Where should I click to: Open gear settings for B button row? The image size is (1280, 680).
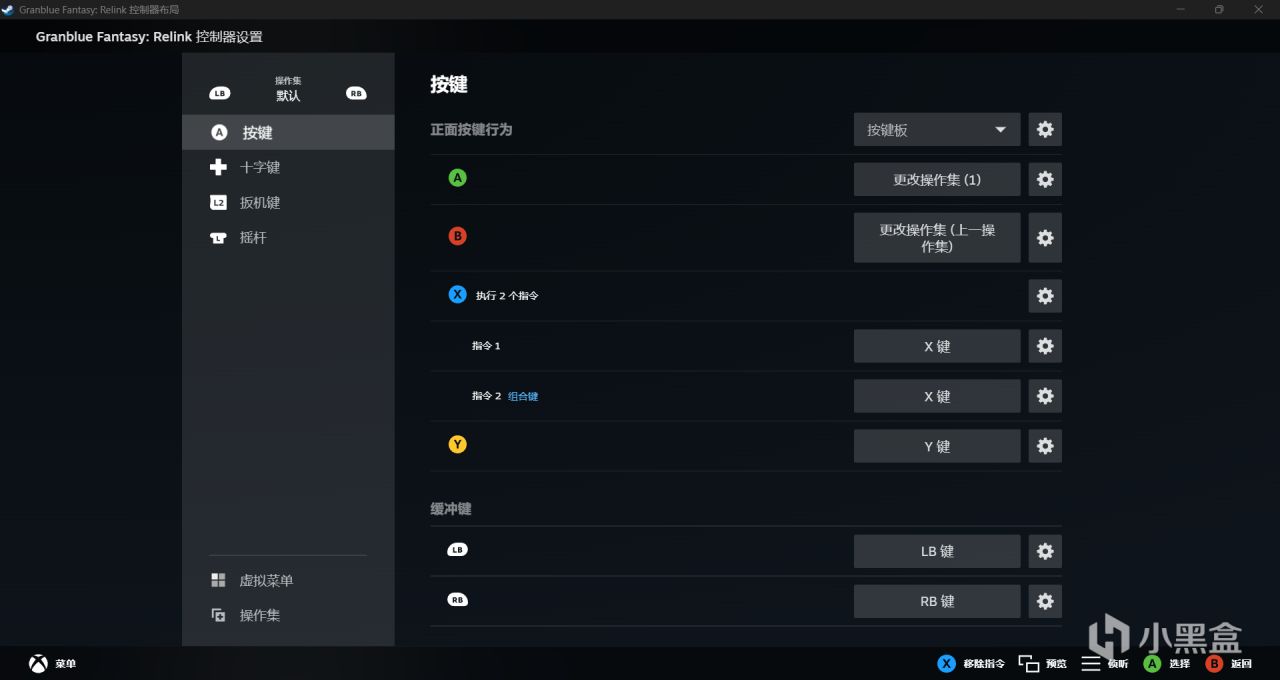[x=1045, y=238]
